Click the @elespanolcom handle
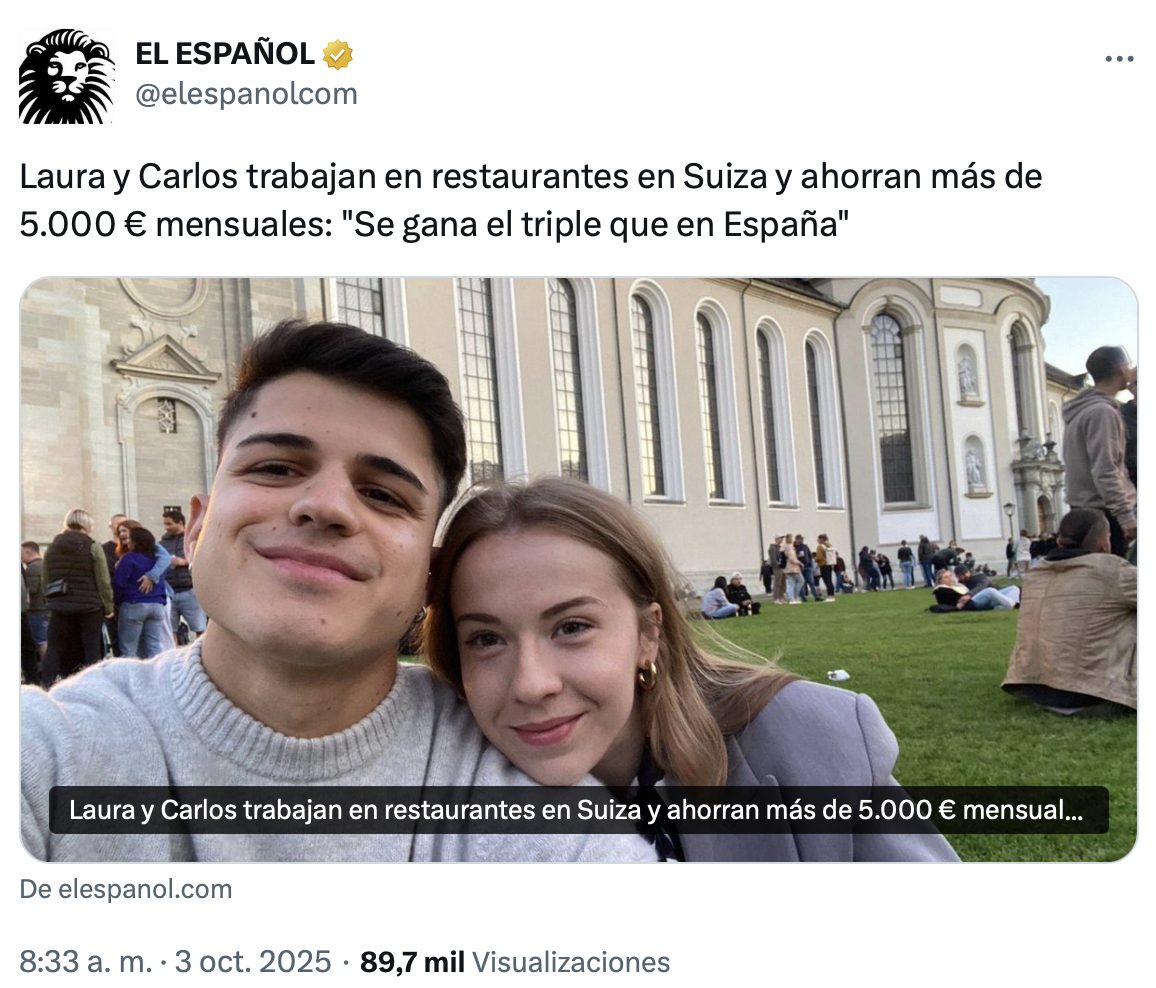 246,94
